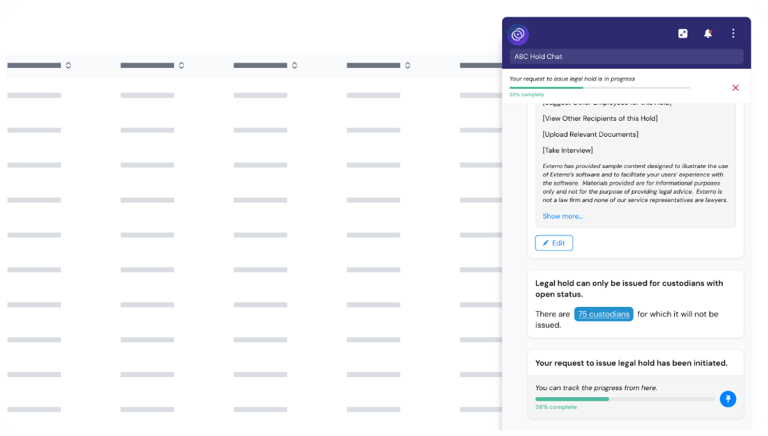Click the ABC Hold Chat title field

[627, 57]
